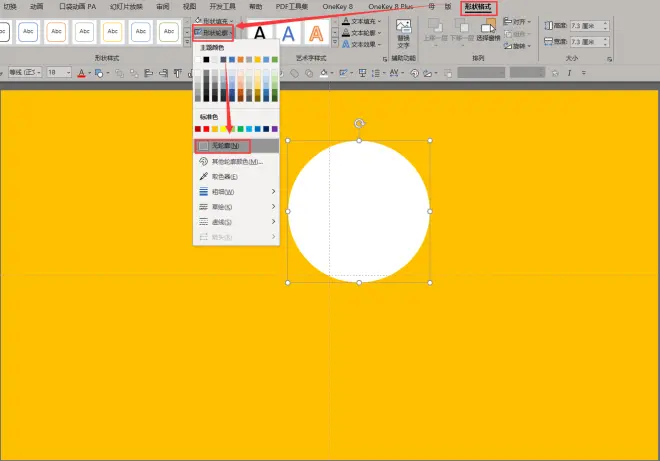Open the Developer (开发工具) tab
The height and width of the screenshot is (461, 660).
click(x=222, y=6)
